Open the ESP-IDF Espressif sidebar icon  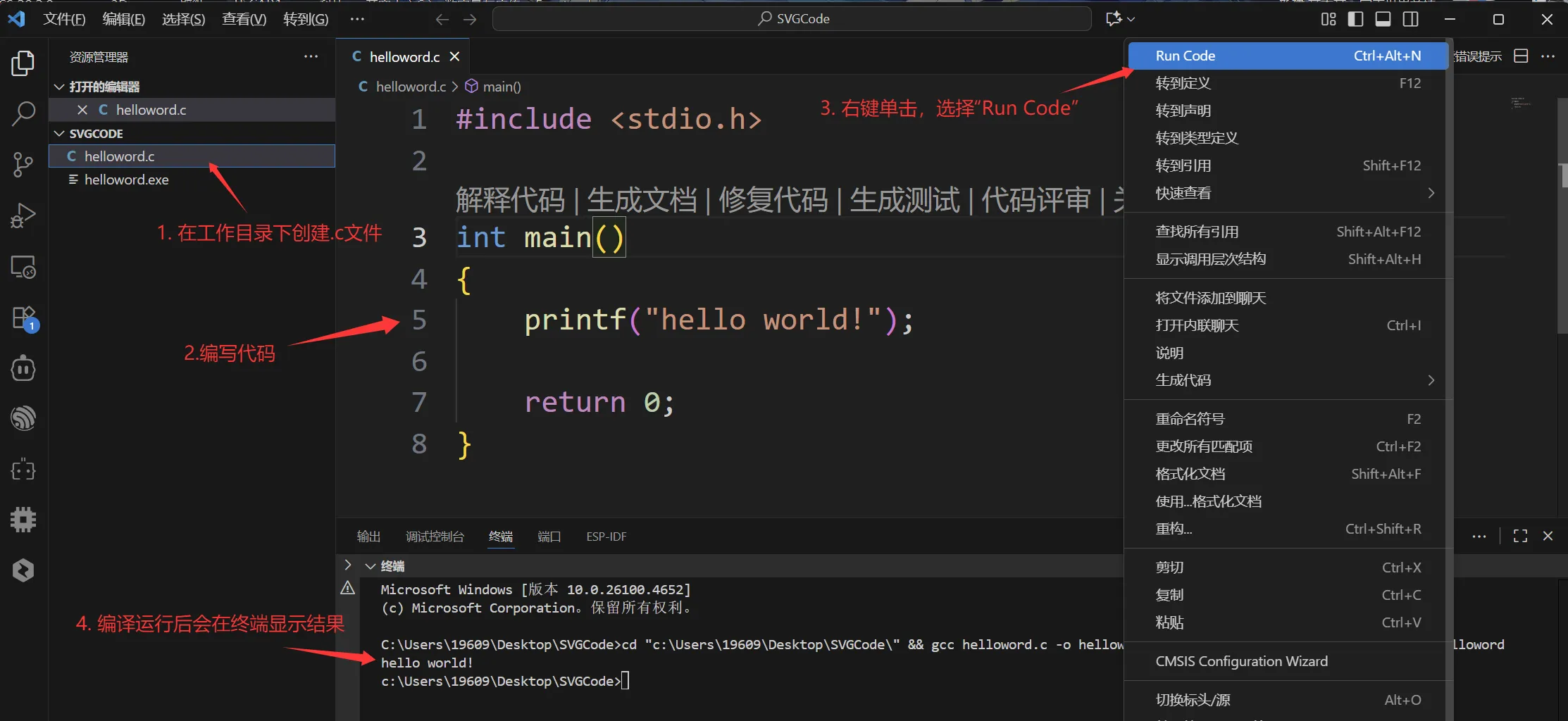[23, 418]
